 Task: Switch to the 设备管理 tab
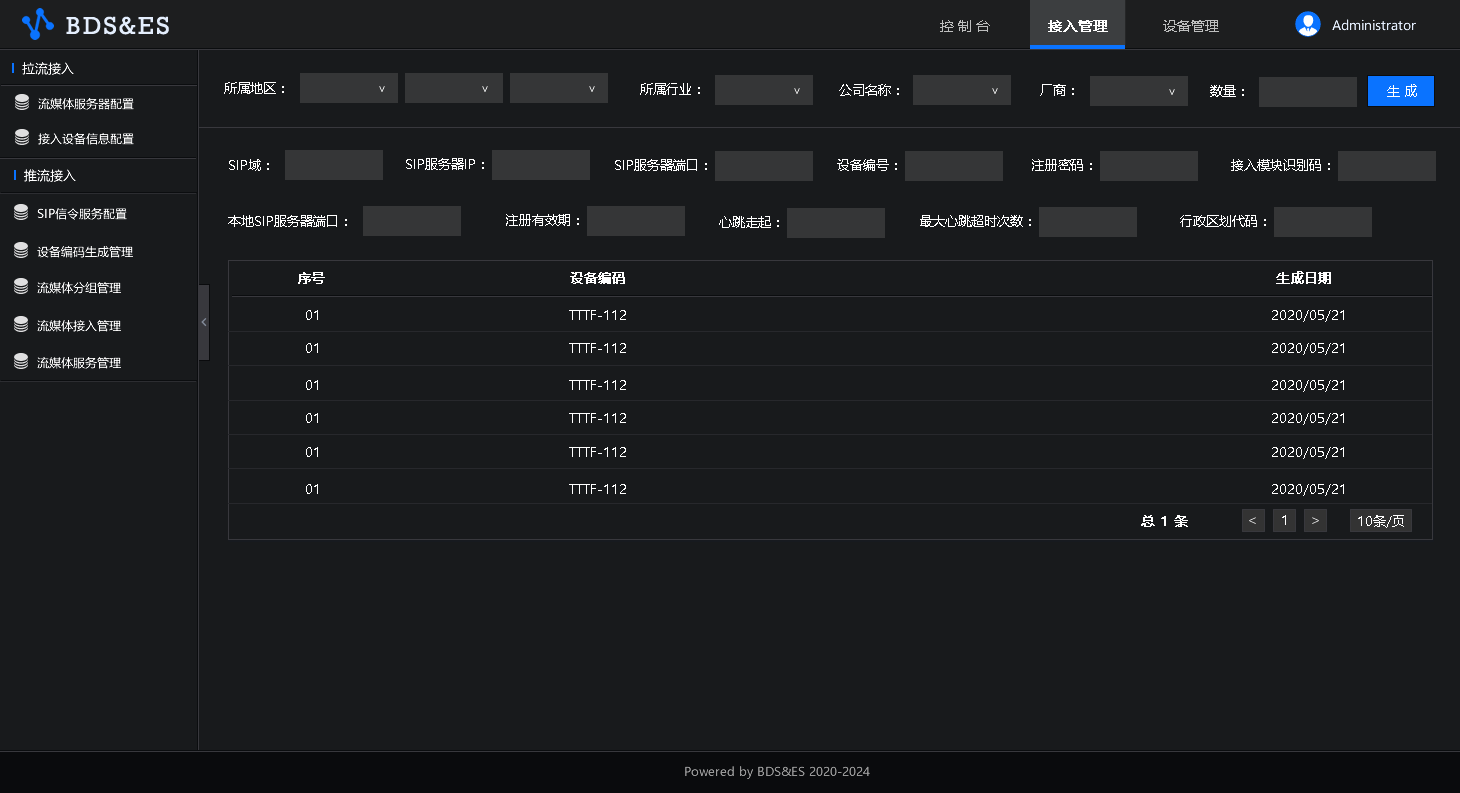[x=1191, y=26]
